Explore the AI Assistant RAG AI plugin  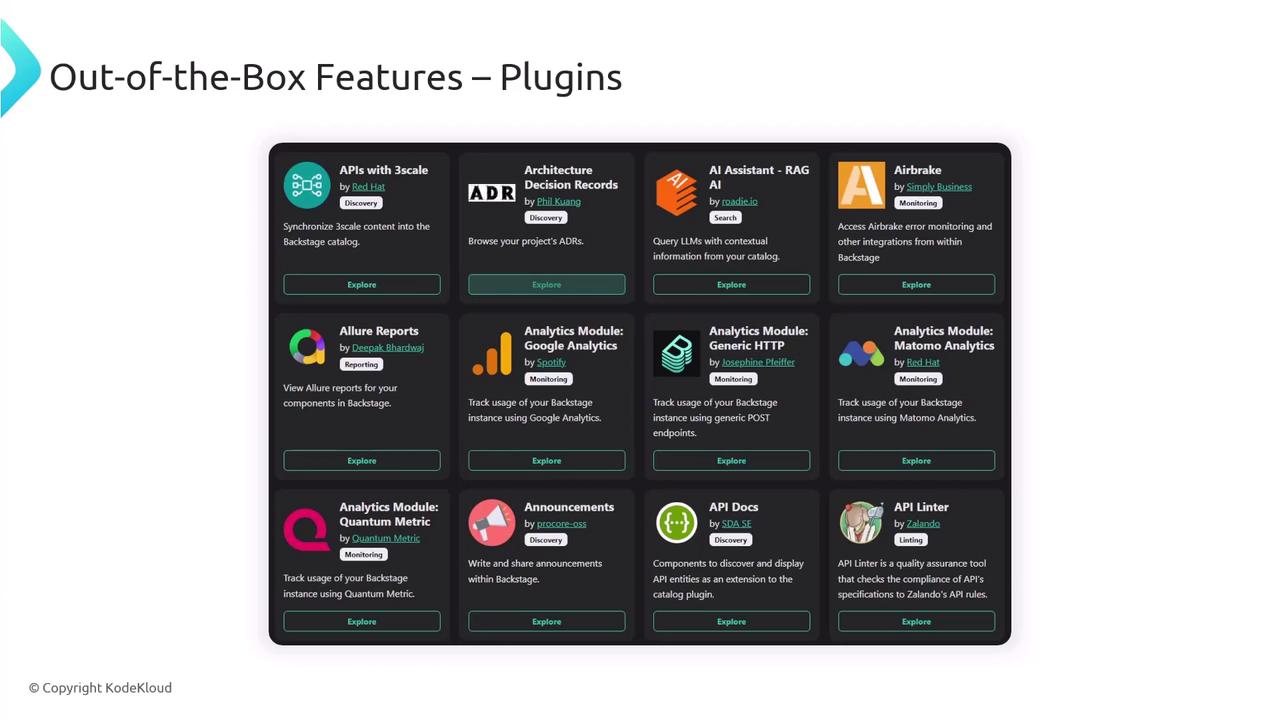coord(732,285)
